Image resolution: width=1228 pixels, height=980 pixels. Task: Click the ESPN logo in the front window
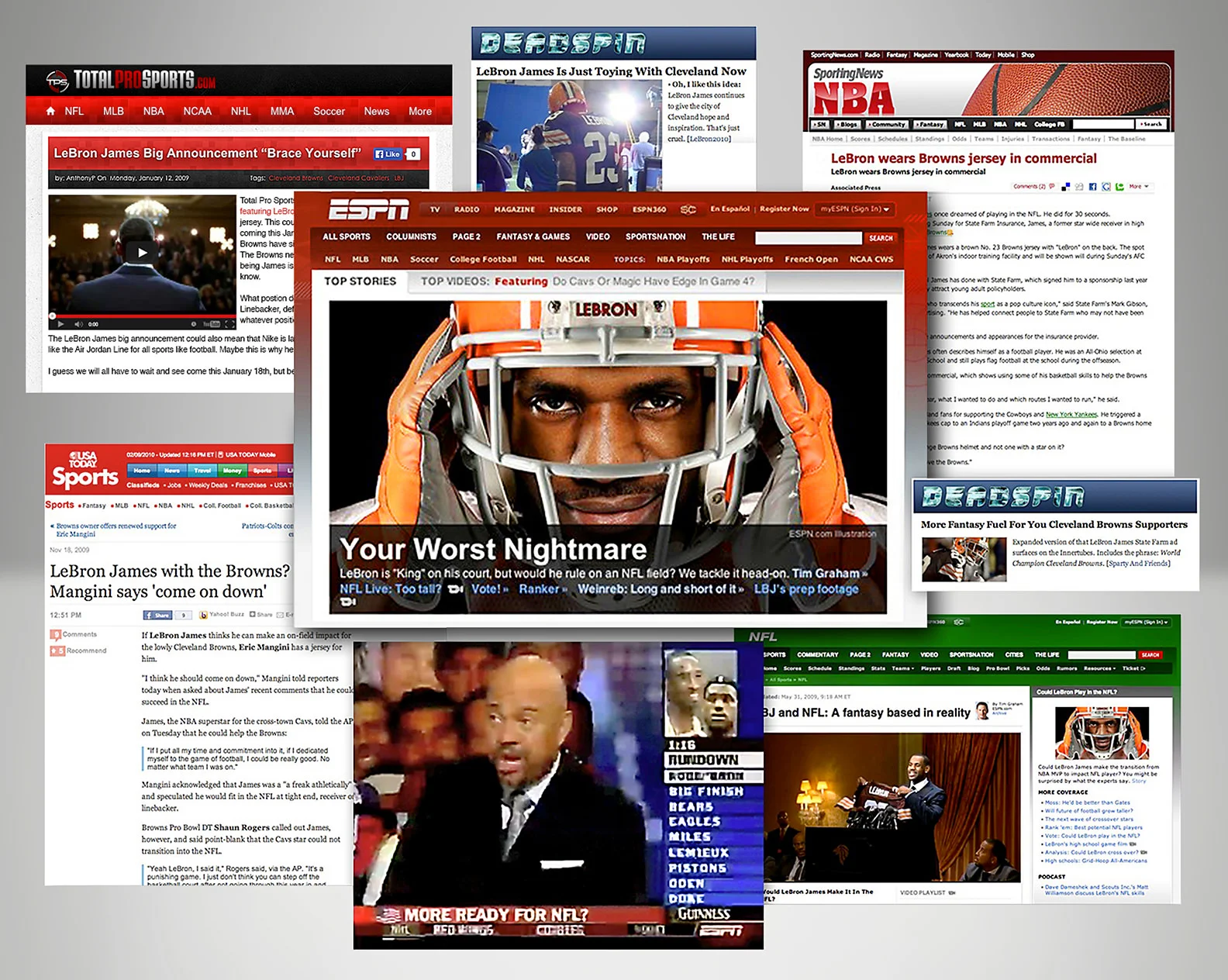click(x=368, y=209)
